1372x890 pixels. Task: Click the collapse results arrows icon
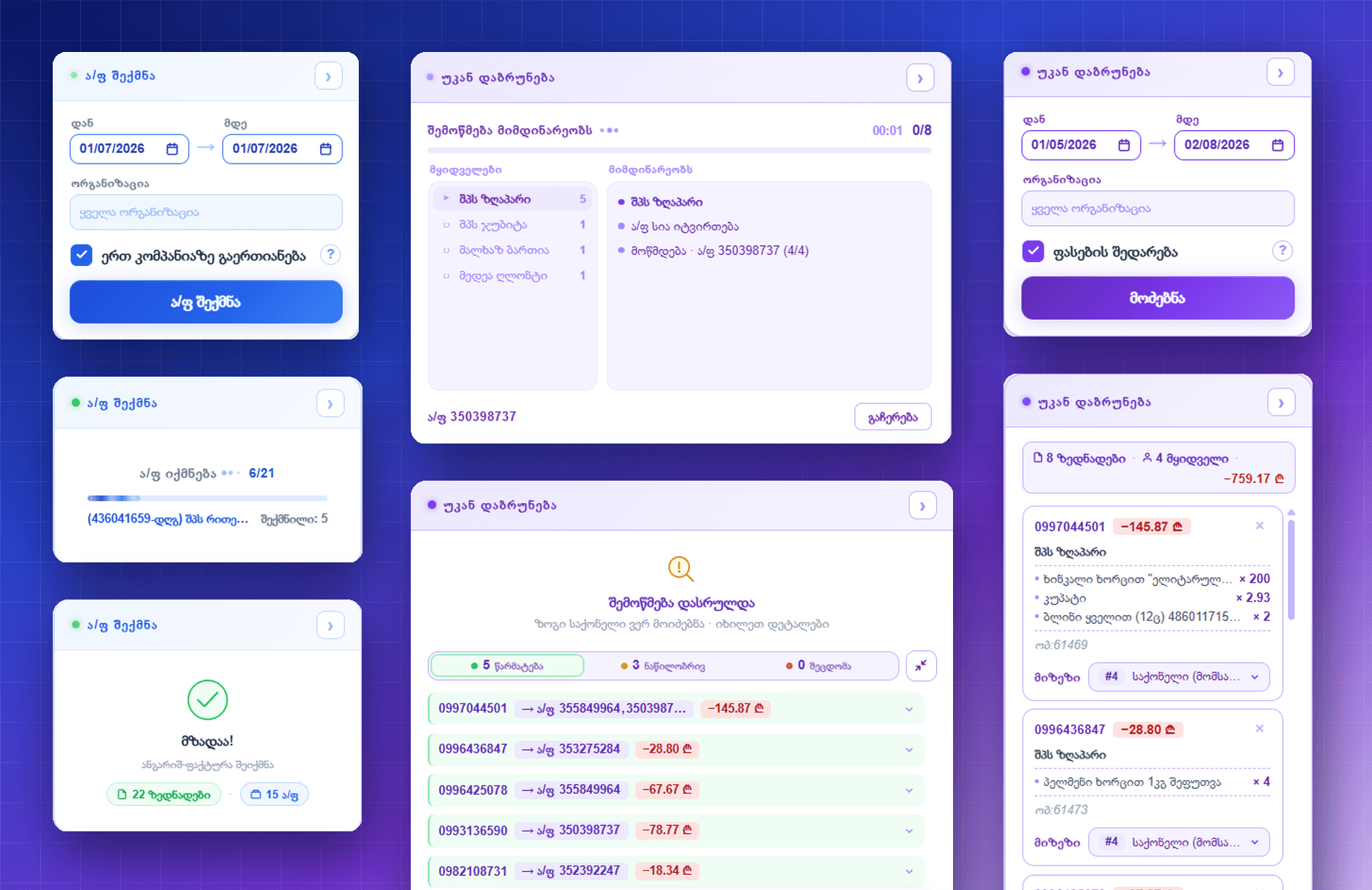[x=921, y=666]
